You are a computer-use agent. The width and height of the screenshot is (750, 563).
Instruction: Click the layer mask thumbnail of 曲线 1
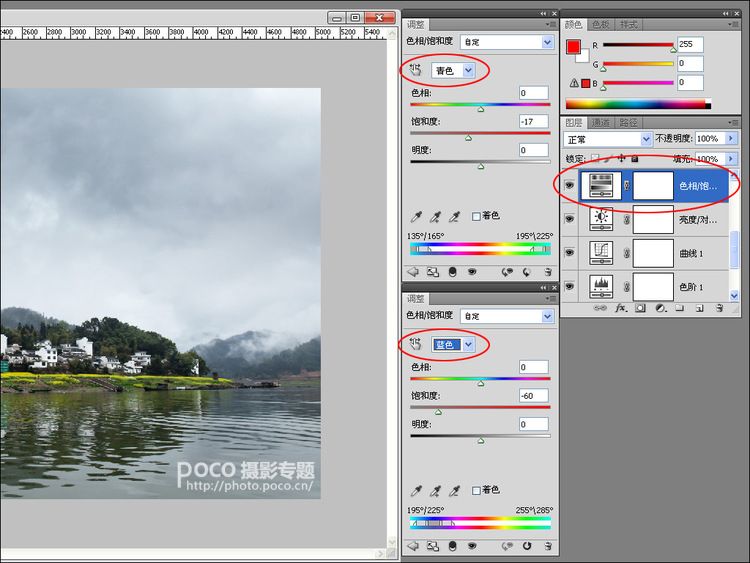coord(653,253)
